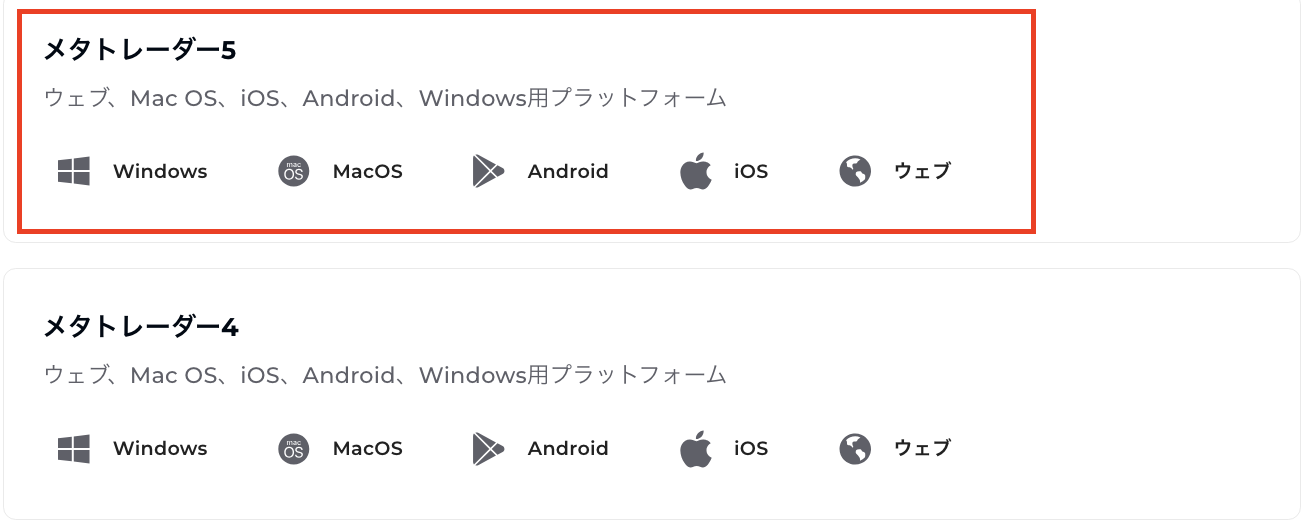Open the ウェブ text link for メタトレーダー5
The image size is (1304, 524).
(x=922, y=171)
